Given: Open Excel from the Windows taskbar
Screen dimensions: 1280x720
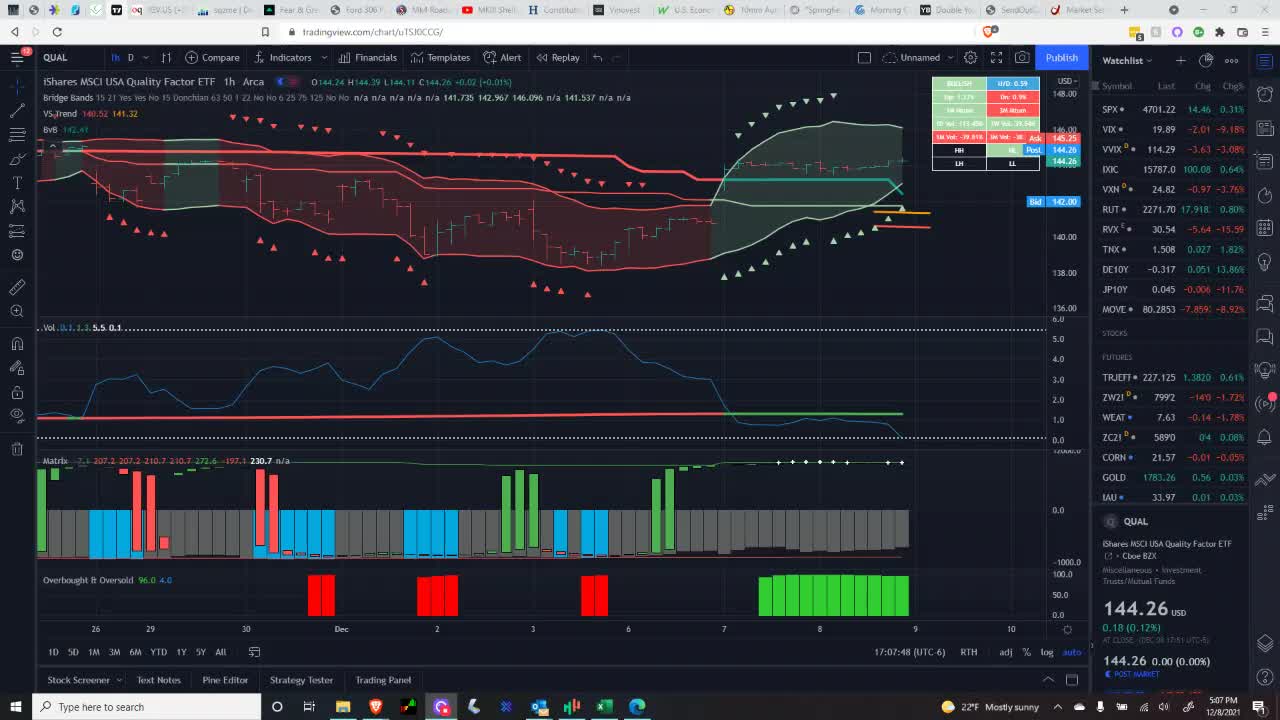Looking at the screenshot, I should [604, 707].
